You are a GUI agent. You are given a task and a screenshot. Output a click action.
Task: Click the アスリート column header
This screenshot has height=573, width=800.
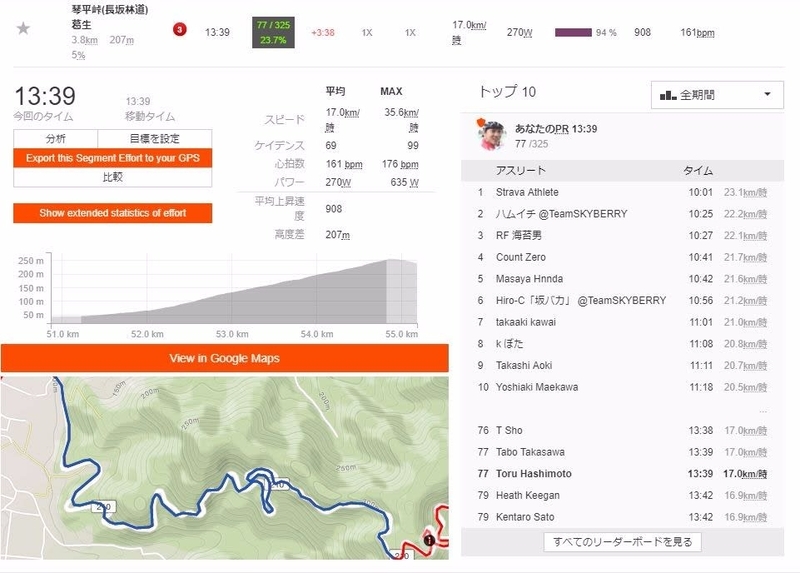click(520, 170)
